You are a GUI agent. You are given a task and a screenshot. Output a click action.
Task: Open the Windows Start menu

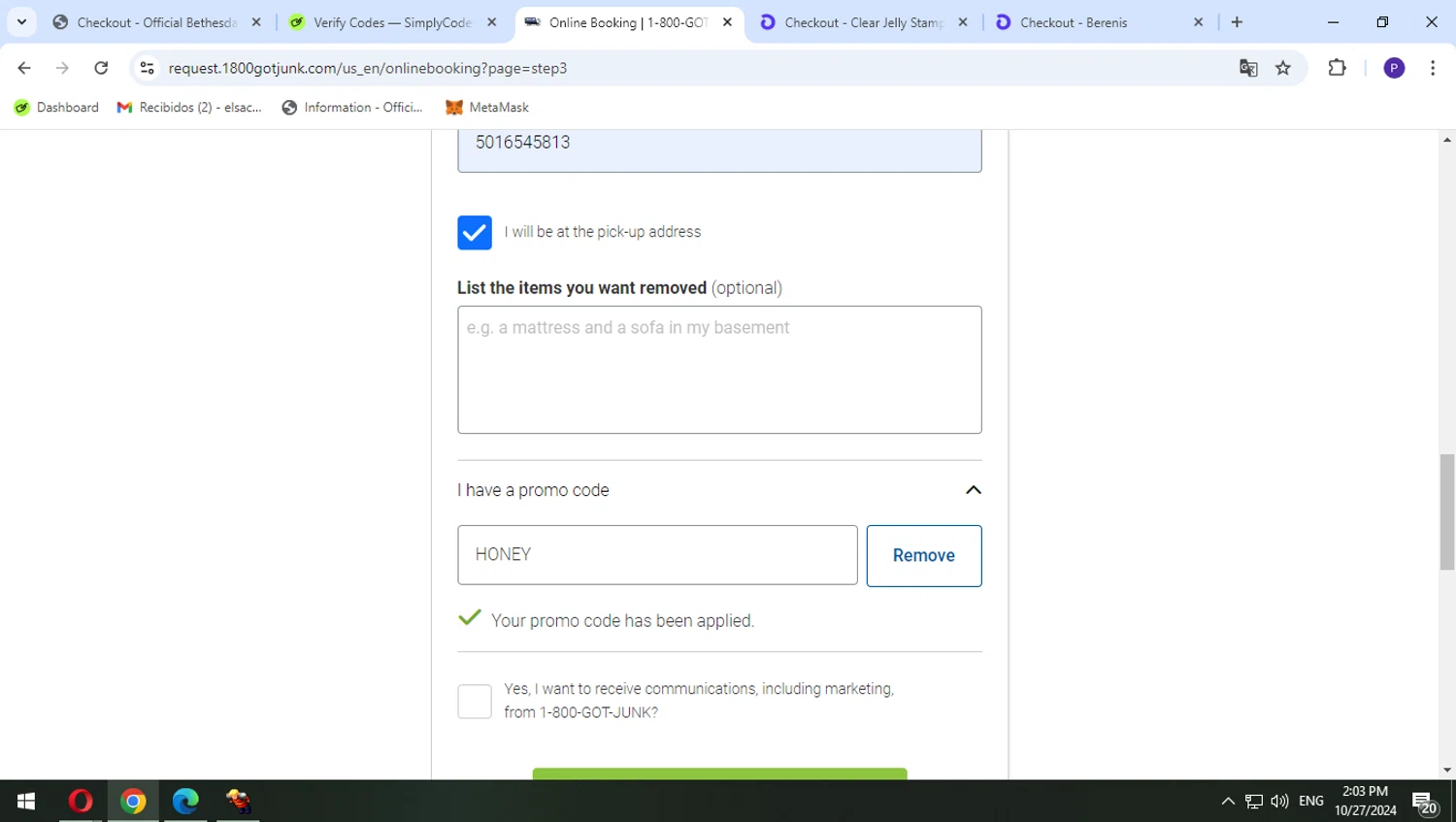(26, 801)
